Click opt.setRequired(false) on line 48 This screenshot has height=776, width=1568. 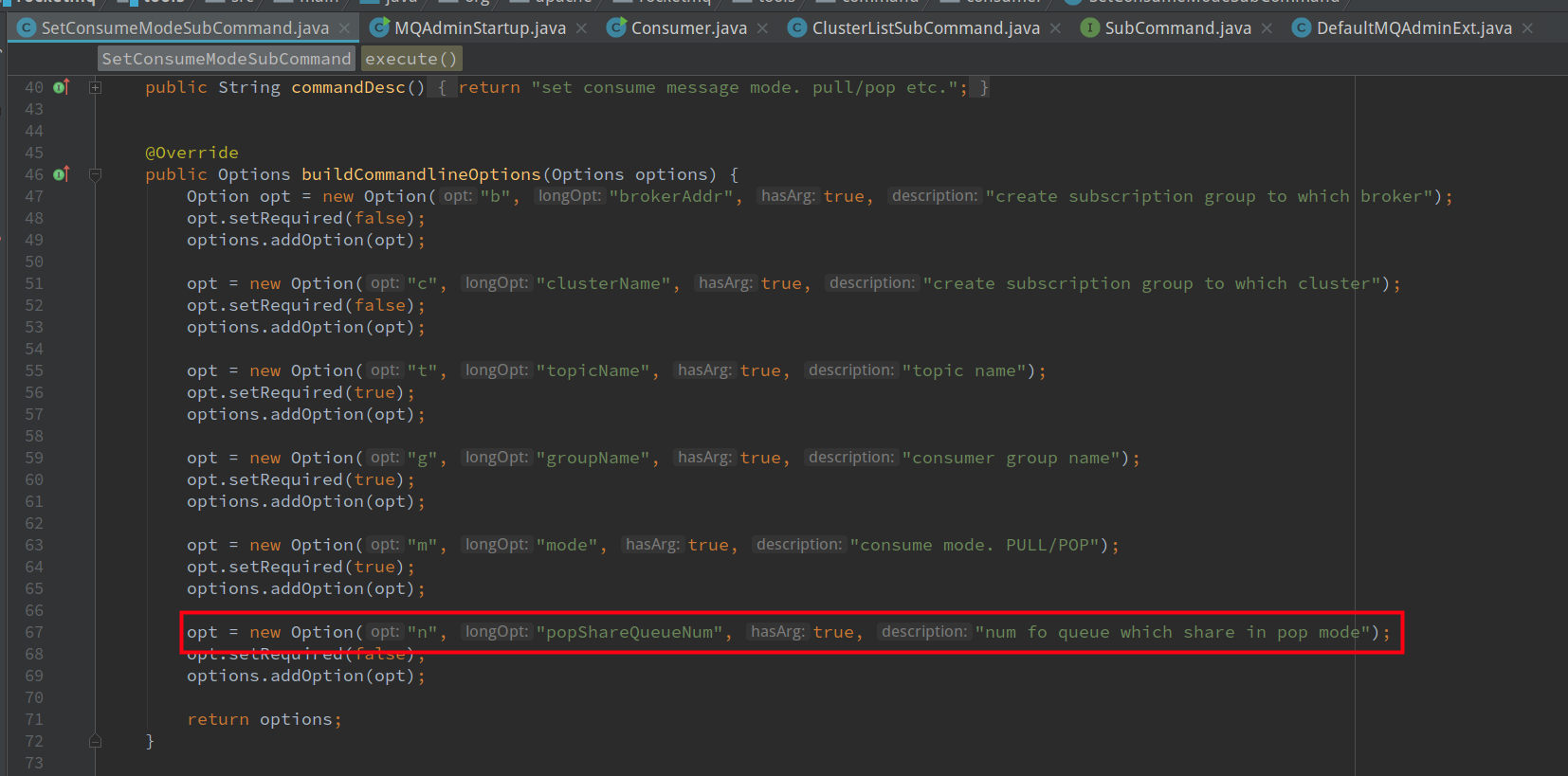pos(306,218)
